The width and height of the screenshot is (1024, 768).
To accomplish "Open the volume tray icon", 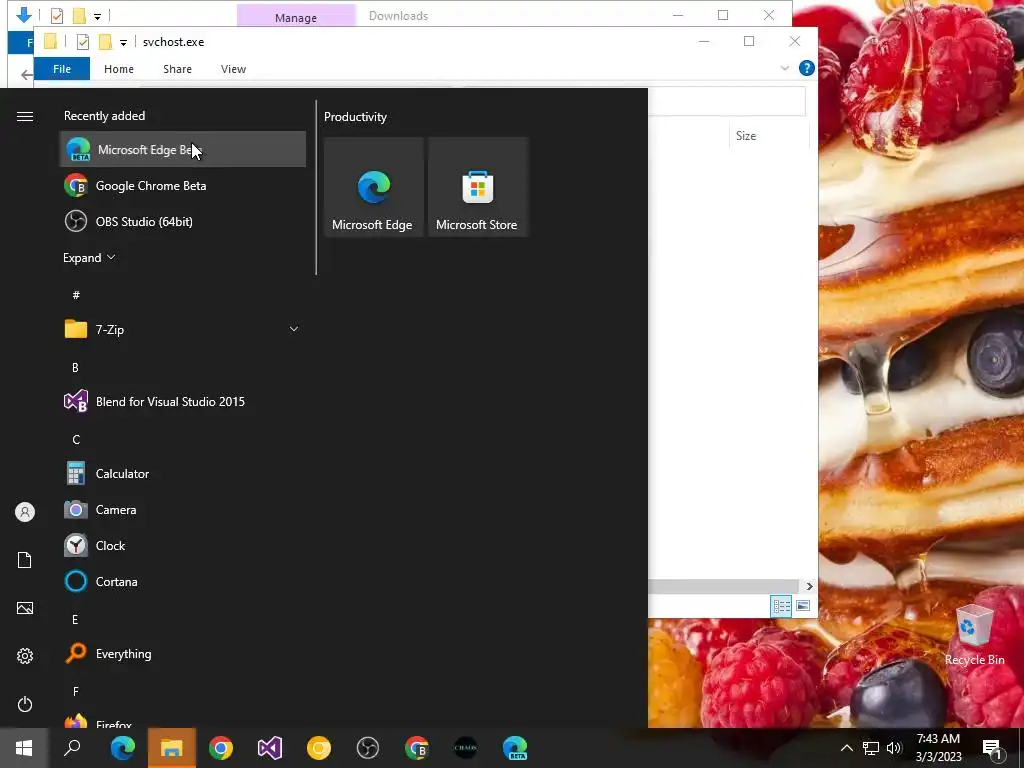I will pos(894,748).
